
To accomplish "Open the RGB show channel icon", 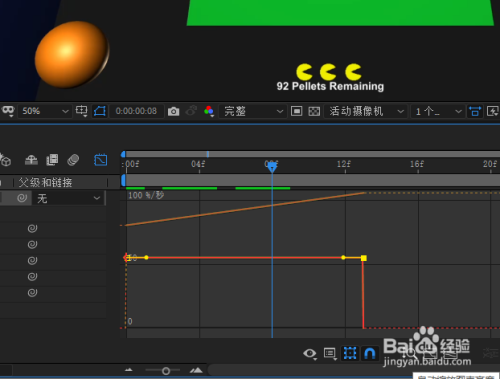I will pyautogui.click(x=209, y=111).
